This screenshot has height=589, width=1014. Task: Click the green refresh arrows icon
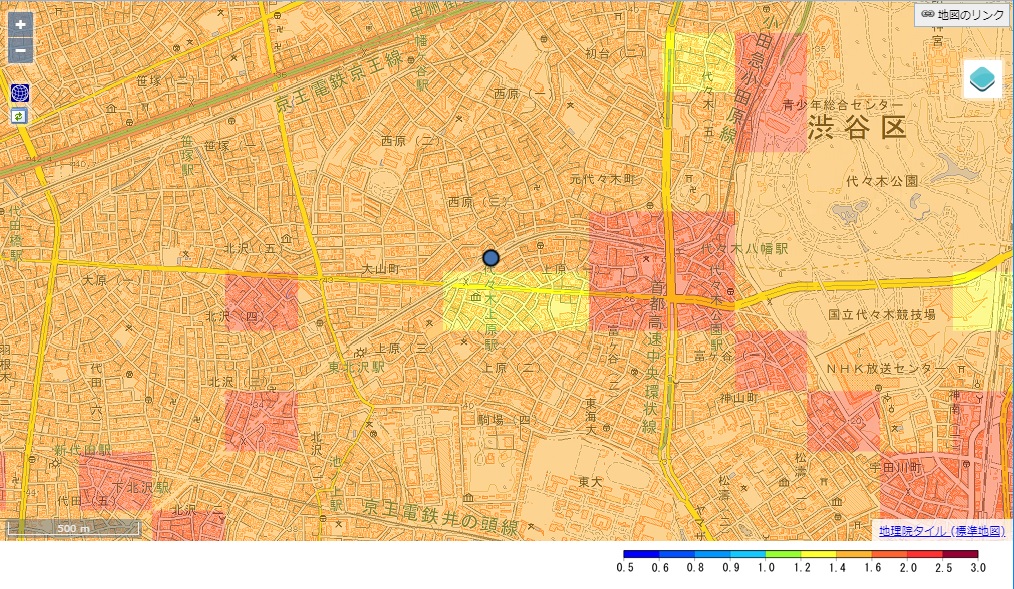[20, 116]
